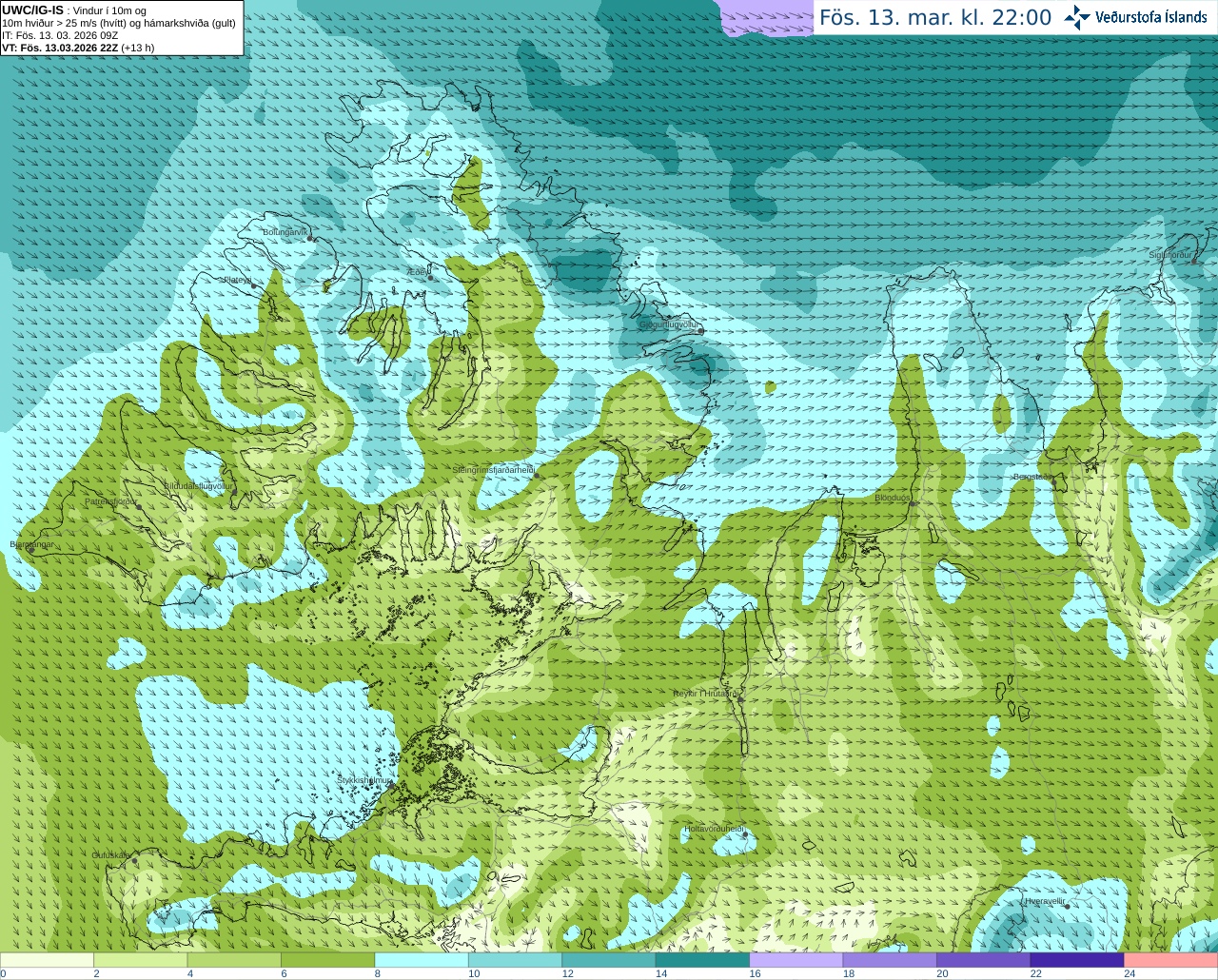Screen dimensions: 1218x980
Task: Select the 18–20 m/s legend swatch
Action: [x=890, y=960]
